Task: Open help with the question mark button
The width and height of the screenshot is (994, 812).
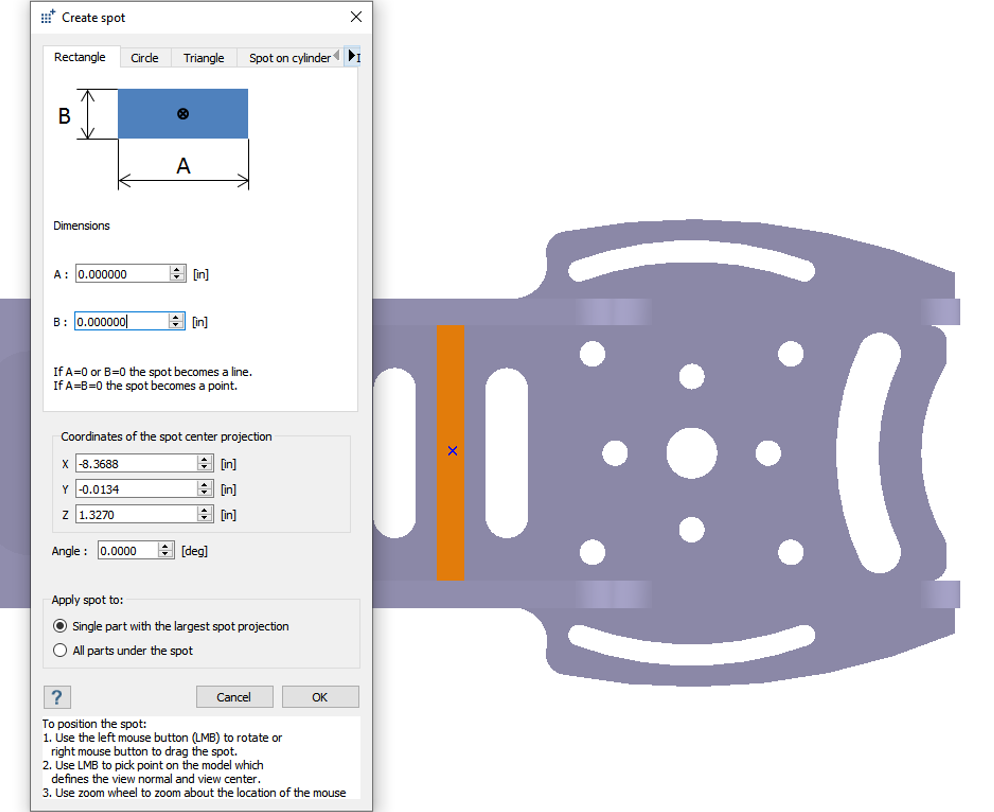Action: point(57,697)
